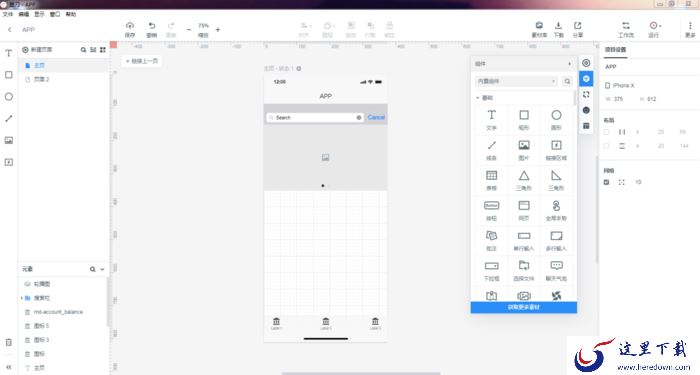Open the 编辑 menu
The width and height of the screenshot is (700, 375).
(24, 14)
